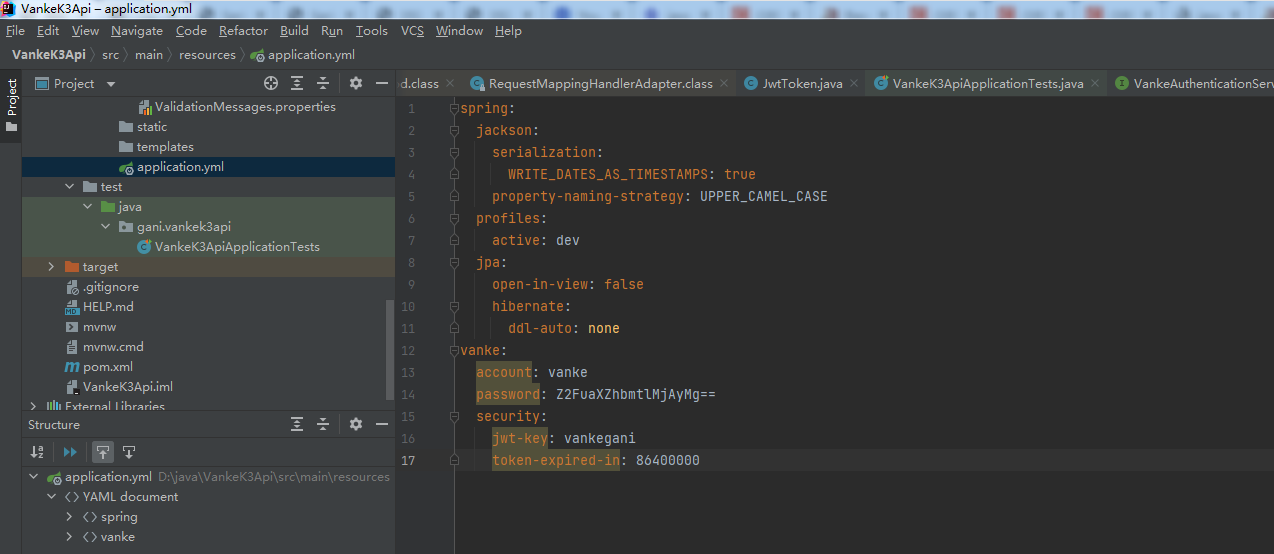Expand the spring node in Structure

tap(70, 517)
